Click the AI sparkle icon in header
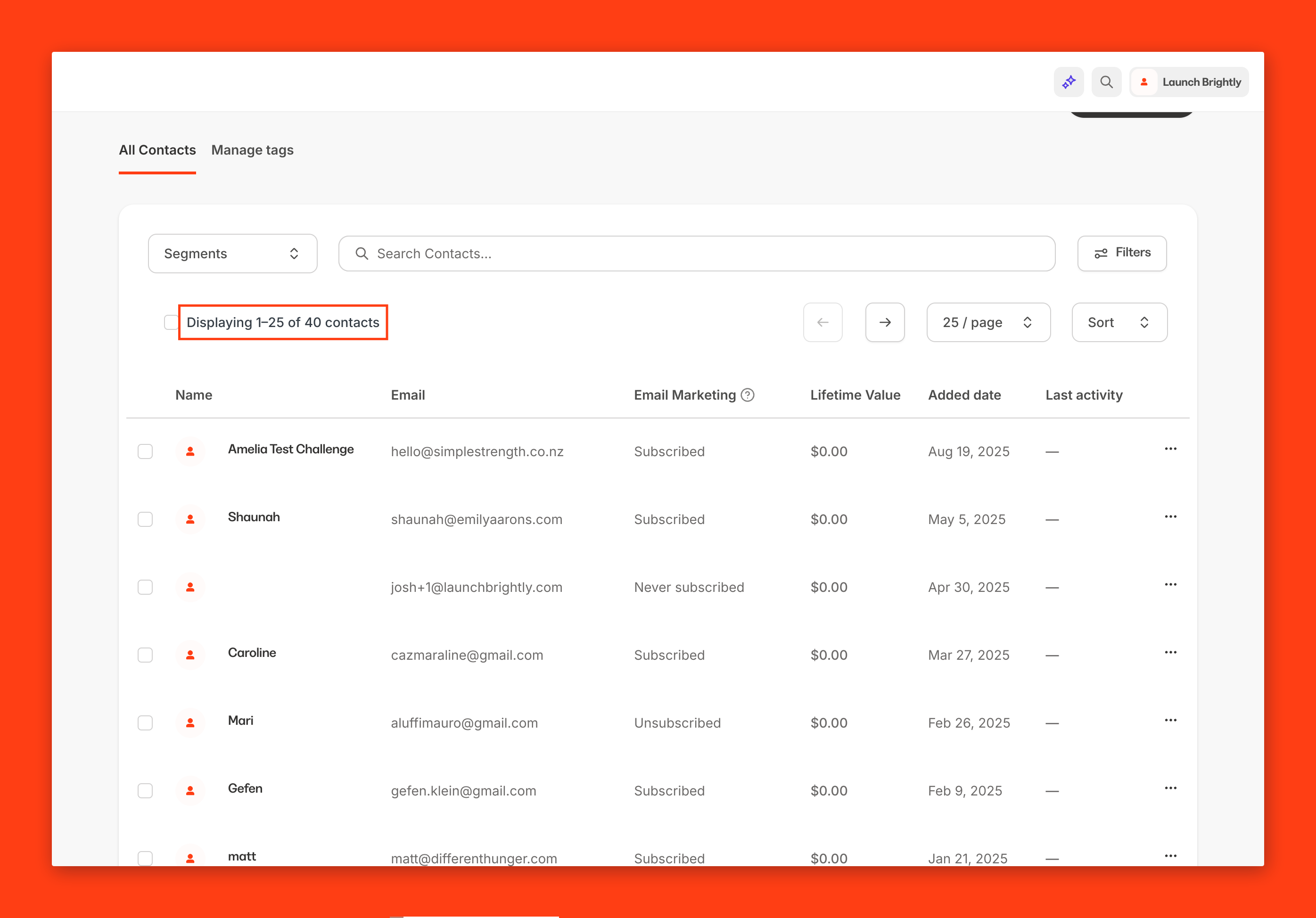 (x=1069, y=82)
